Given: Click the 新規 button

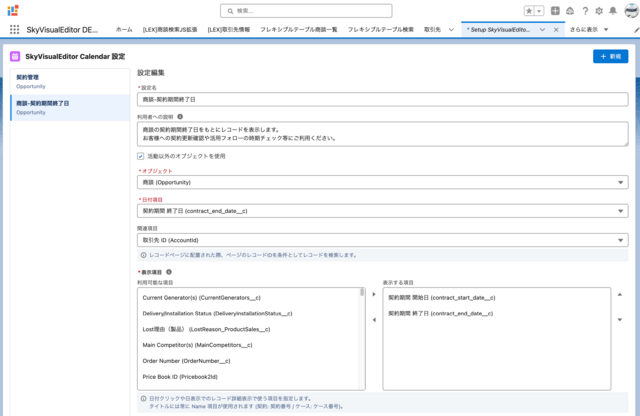Looking at the screenshot, I should [610, 56].
